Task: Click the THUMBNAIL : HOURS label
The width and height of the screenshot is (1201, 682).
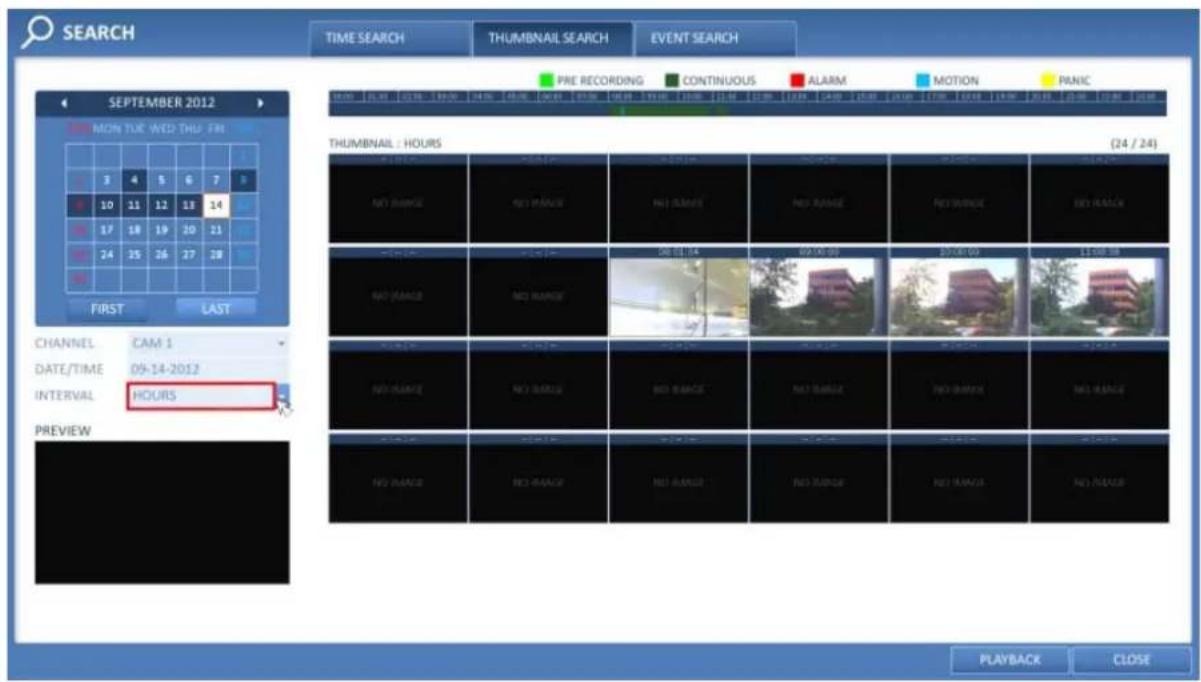Action: point(385,144)
